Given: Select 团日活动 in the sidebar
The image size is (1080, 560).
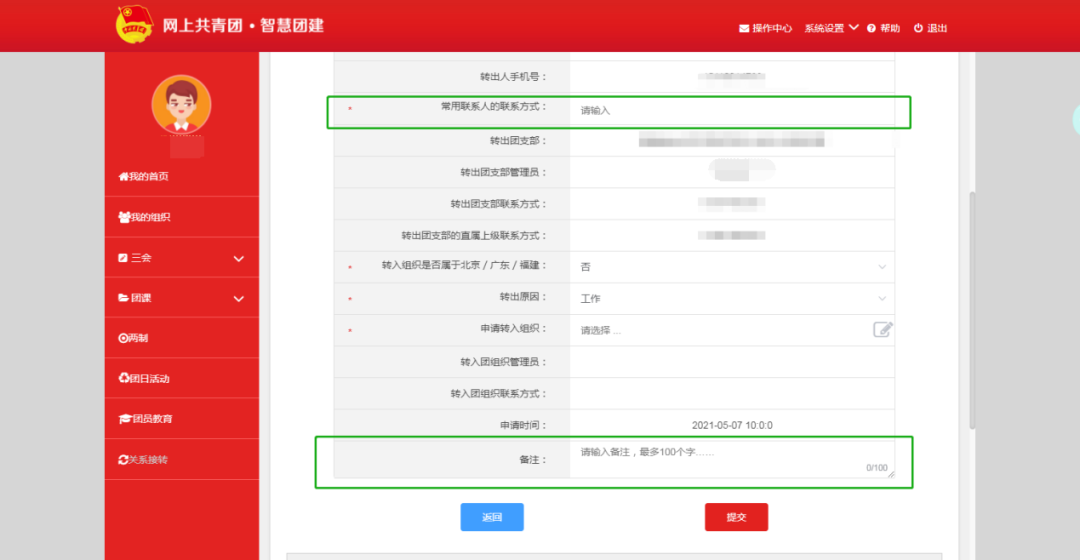Looking at the screenshot, I should point(144,378).
